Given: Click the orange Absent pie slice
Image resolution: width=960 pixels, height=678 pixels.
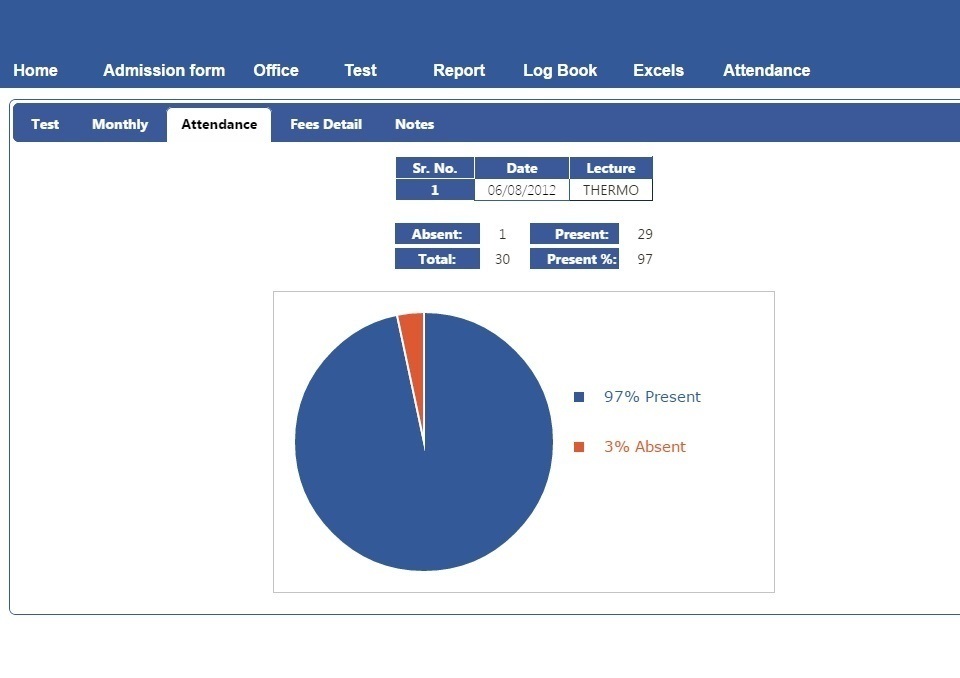Looking at the screenshot, I should [413, 330].
